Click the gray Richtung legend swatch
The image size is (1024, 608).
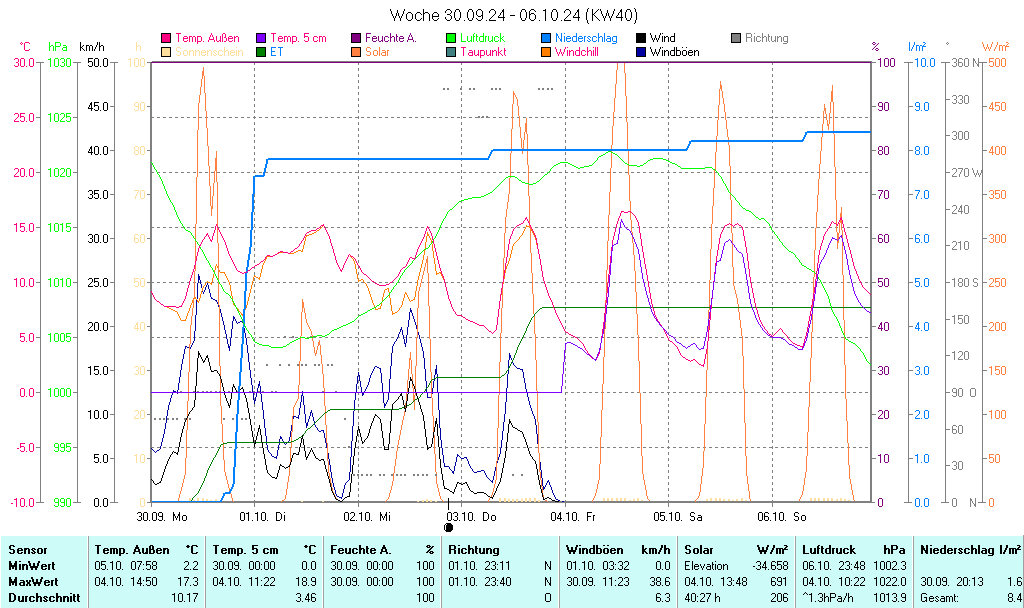click(736, 39)
